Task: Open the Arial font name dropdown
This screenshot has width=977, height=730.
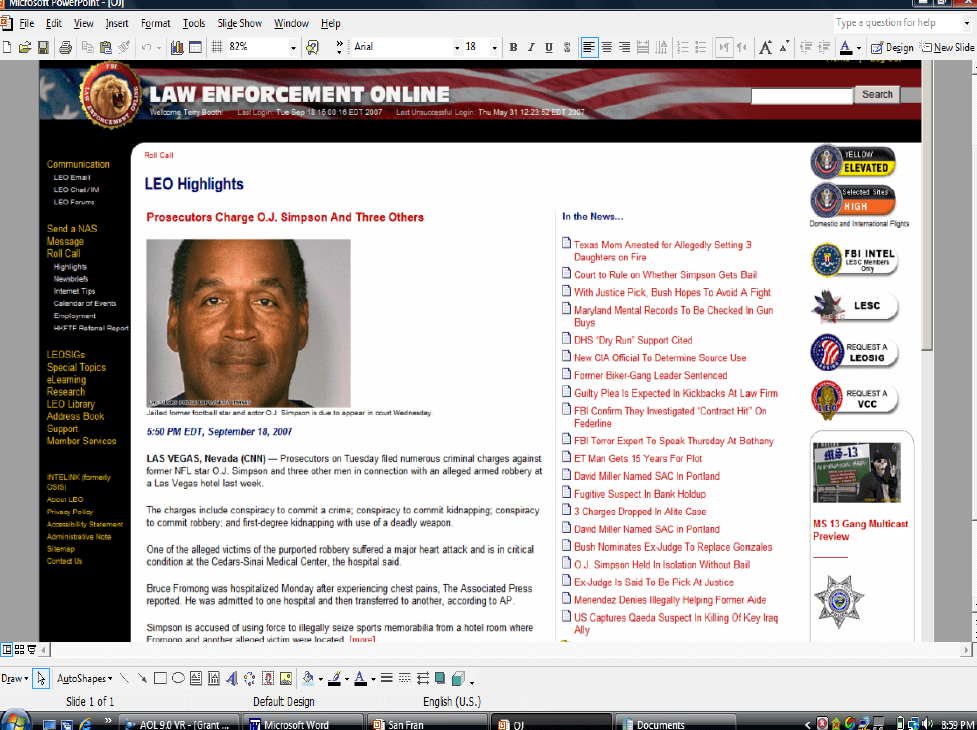Action: point(457,47)
